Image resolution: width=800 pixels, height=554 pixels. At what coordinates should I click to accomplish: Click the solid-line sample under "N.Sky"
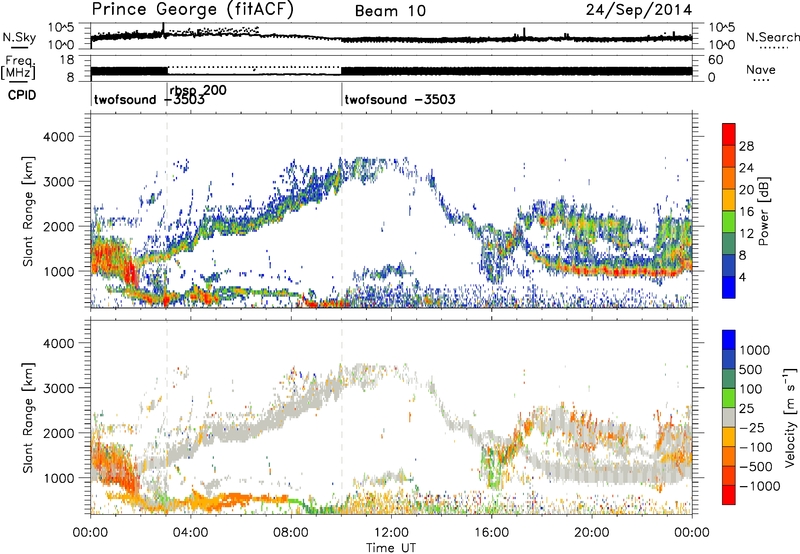19,47
